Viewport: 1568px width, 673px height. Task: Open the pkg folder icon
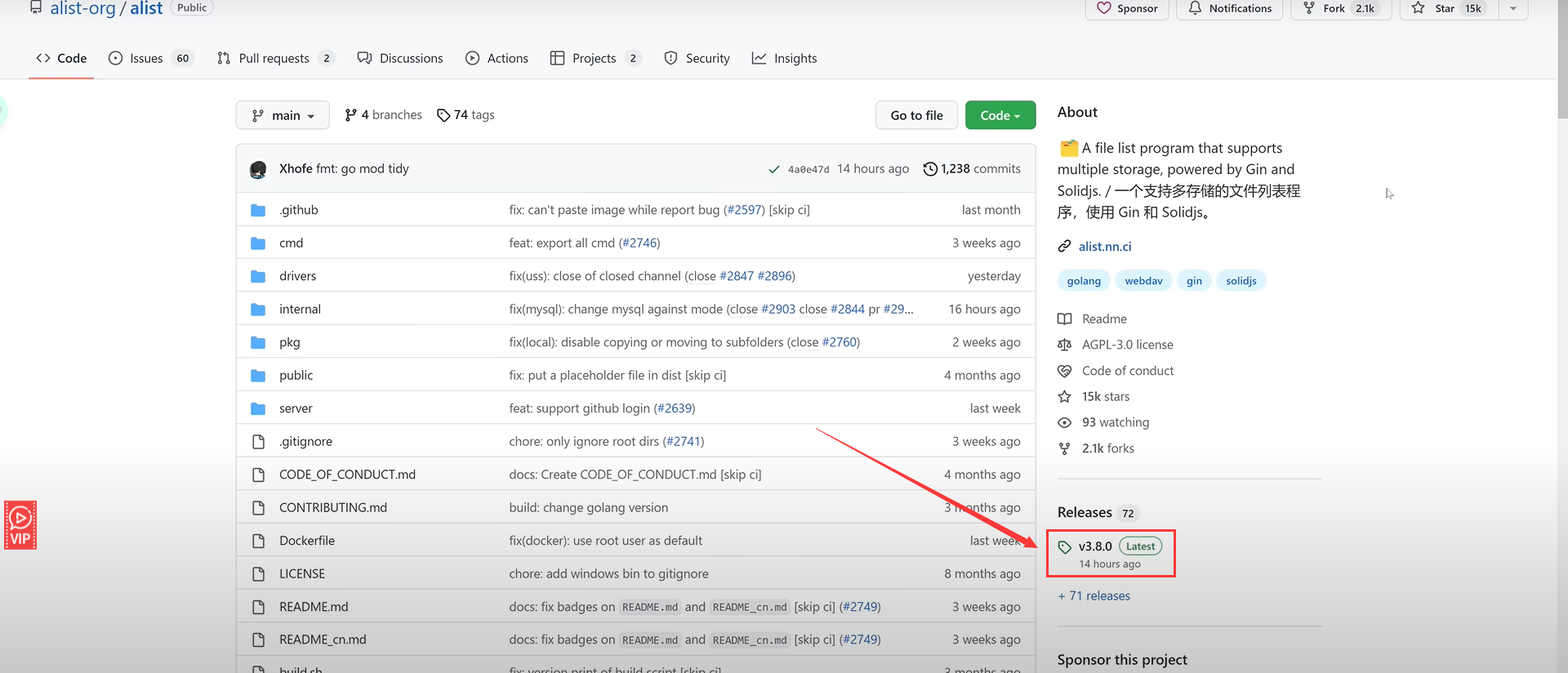click(x=258, y=342)
